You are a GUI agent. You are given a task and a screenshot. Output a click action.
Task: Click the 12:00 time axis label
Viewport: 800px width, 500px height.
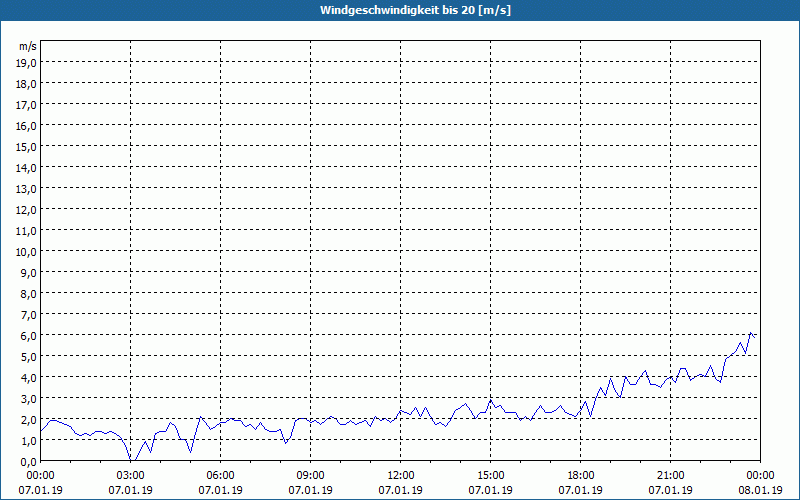click(401, 475)
